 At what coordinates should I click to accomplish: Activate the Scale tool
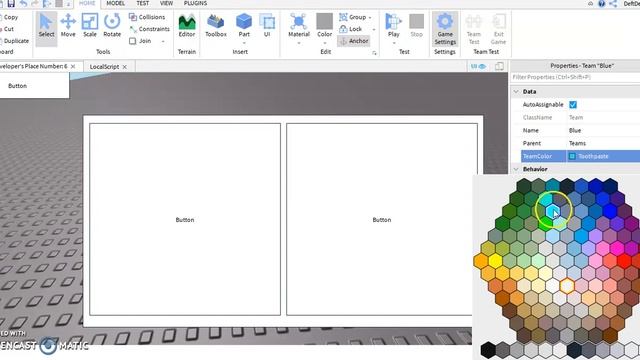point(90,26)
